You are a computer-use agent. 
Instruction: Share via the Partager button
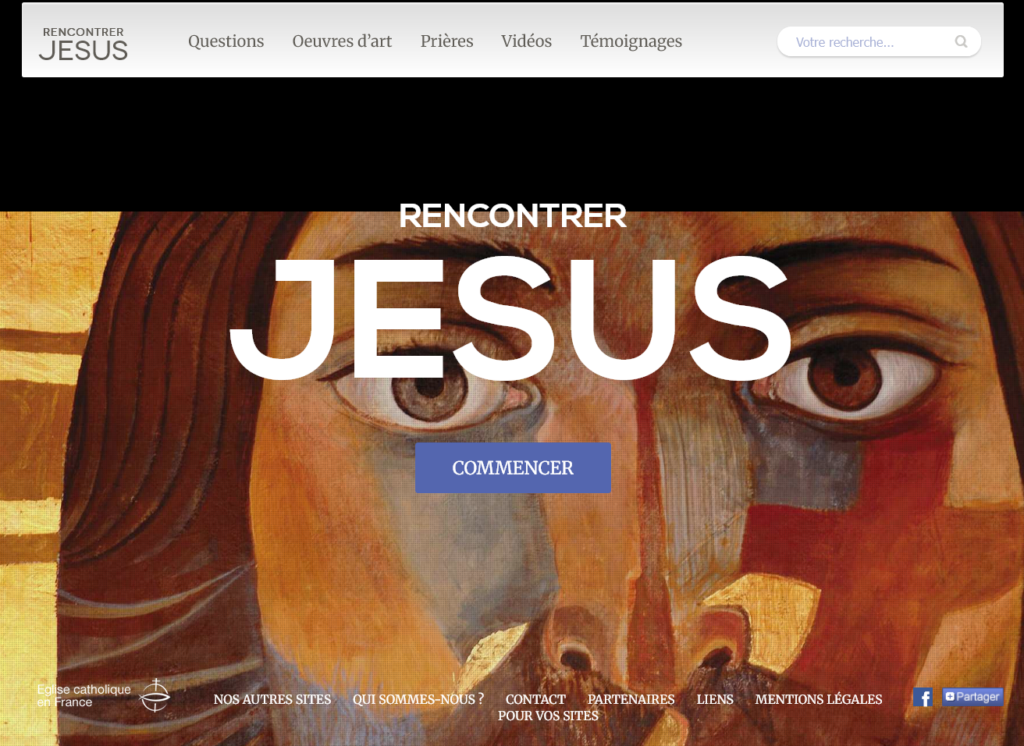click(972, 697)
